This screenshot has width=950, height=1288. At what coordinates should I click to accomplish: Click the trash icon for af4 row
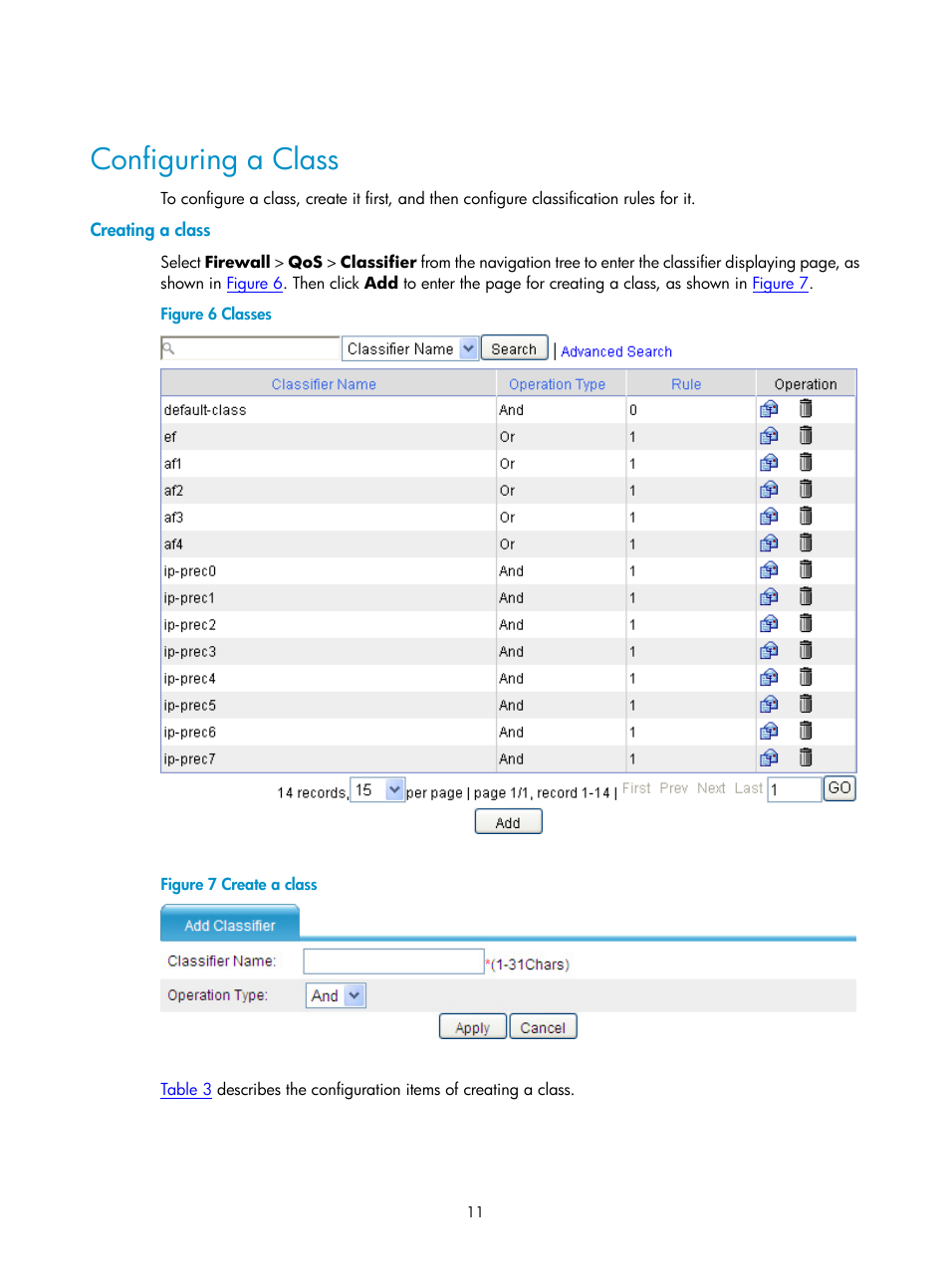(806, 542)
